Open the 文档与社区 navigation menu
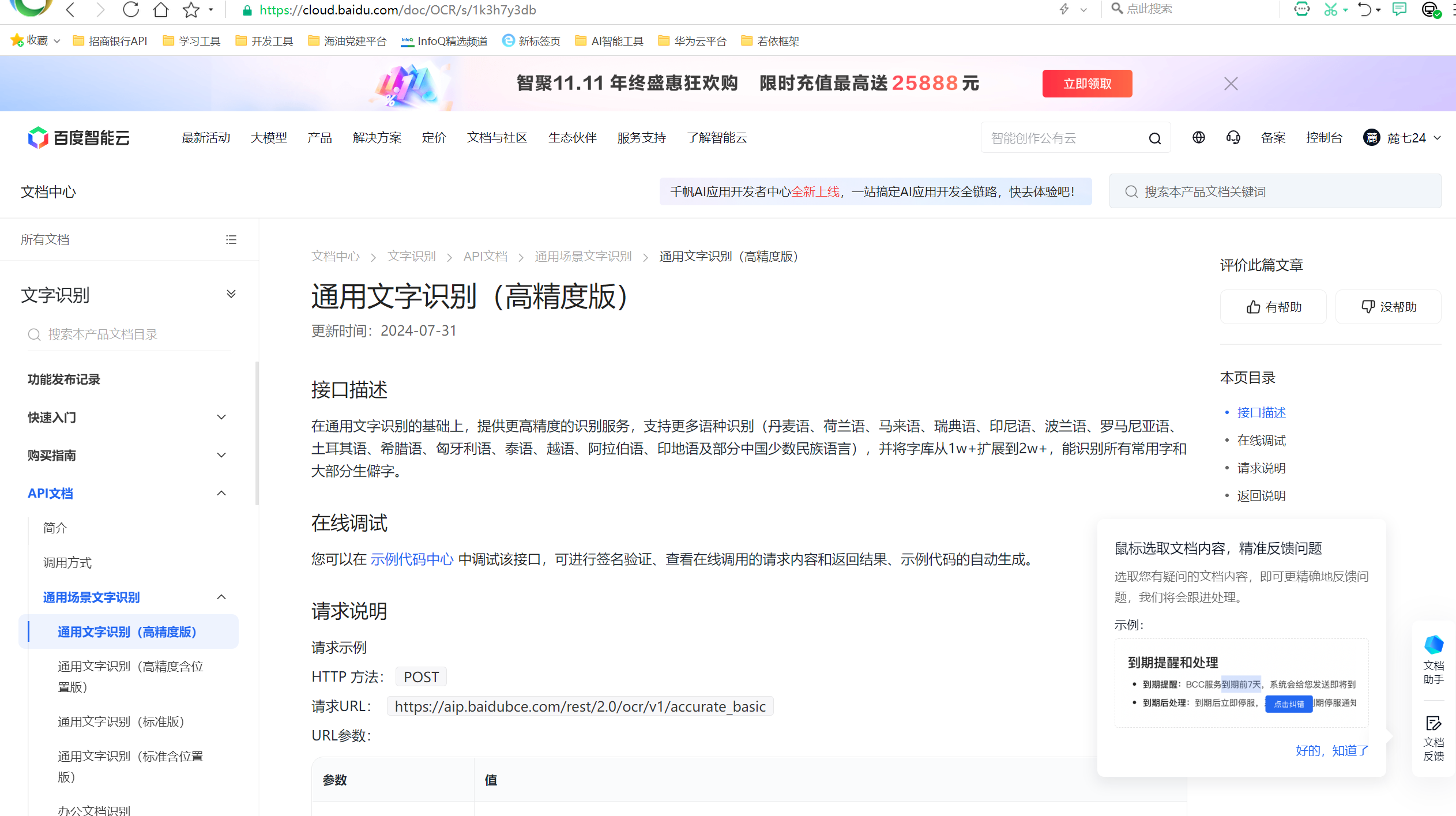The width and height of the screenshot is (1456, 816). [x=497, y=137]
